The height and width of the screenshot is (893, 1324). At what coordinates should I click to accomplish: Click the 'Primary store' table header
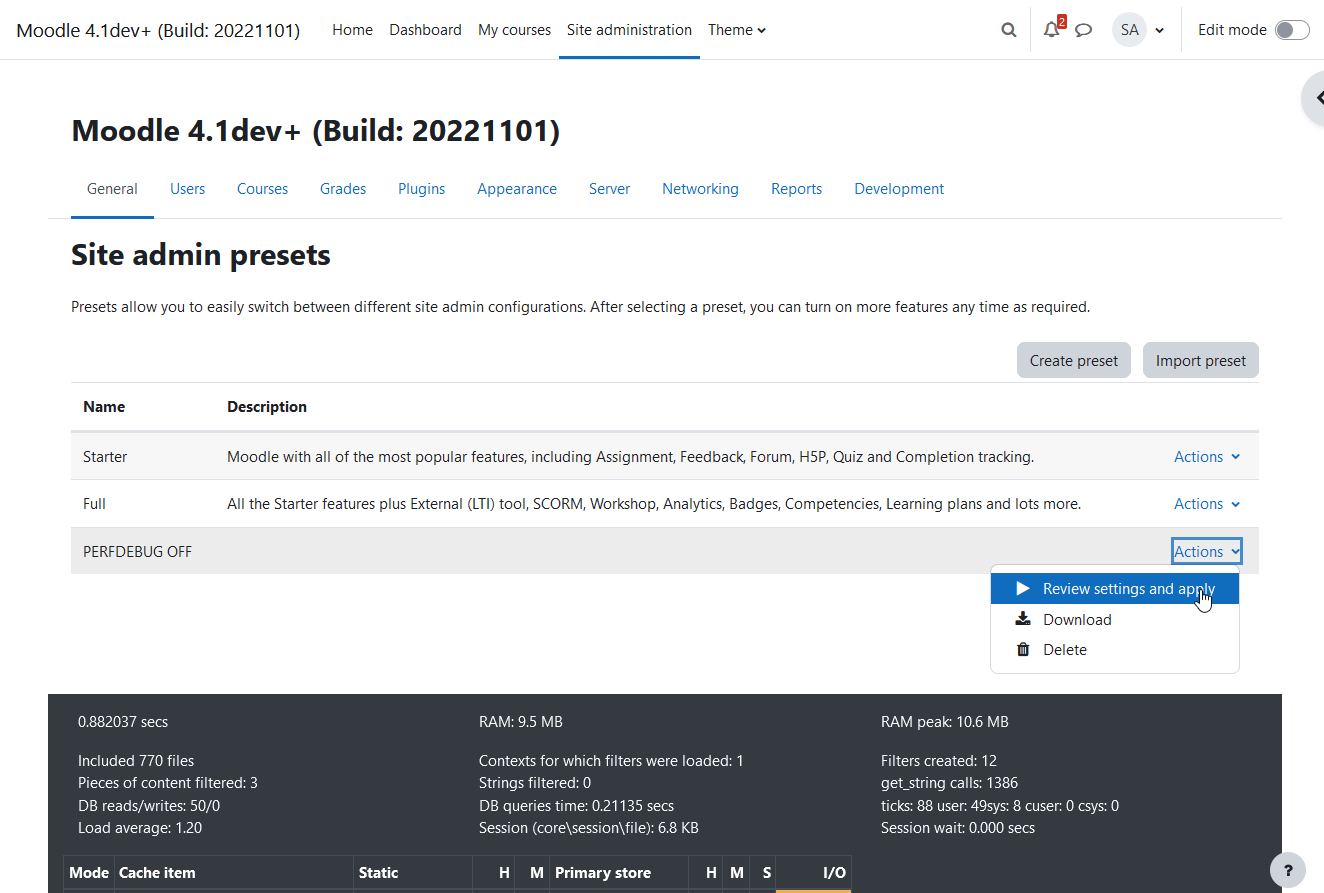pyautogui.click(x=603, y=872)
